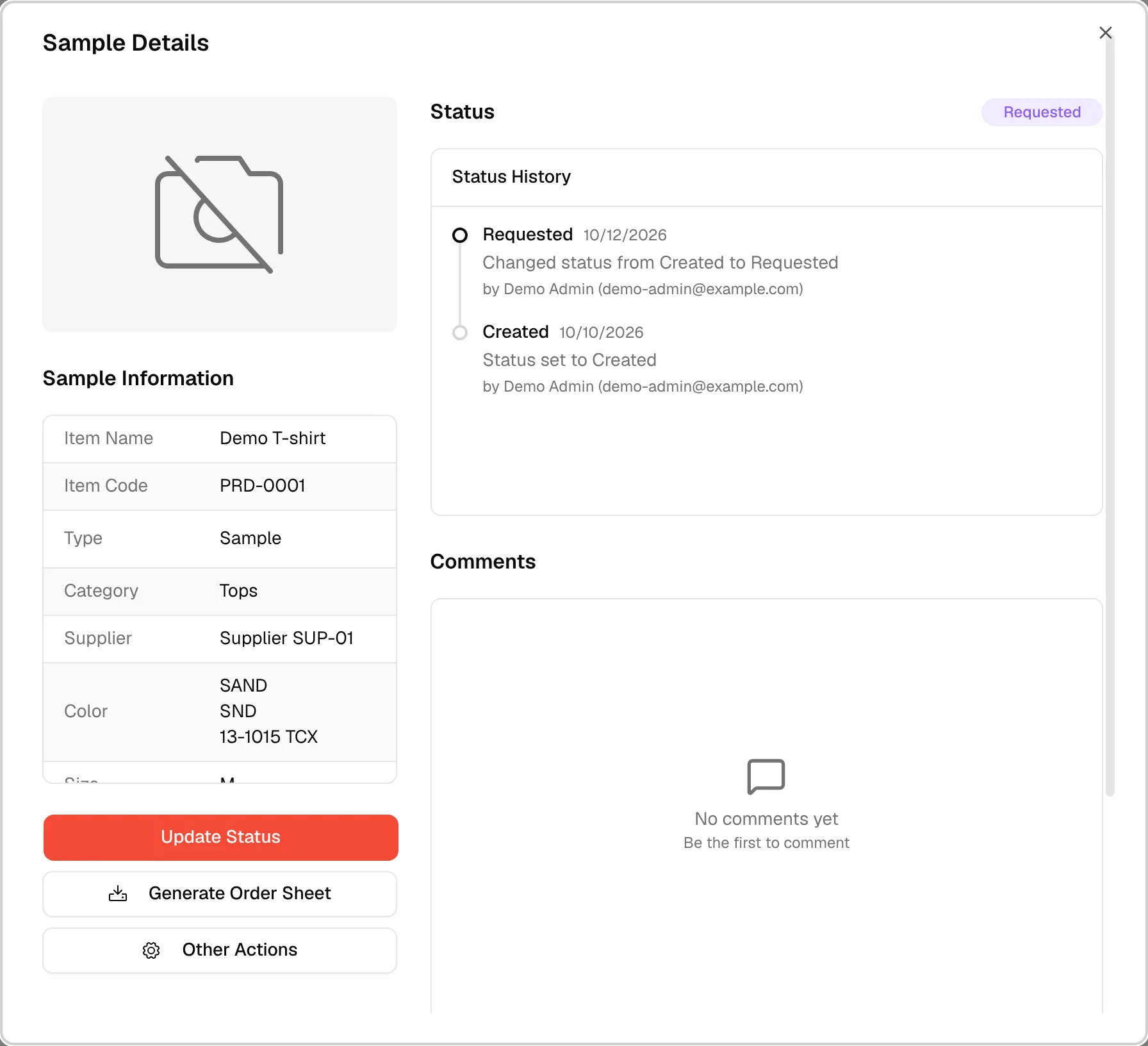1148x1046 pixels.
Task: Click the 'Category' field label
Action: 101,591
